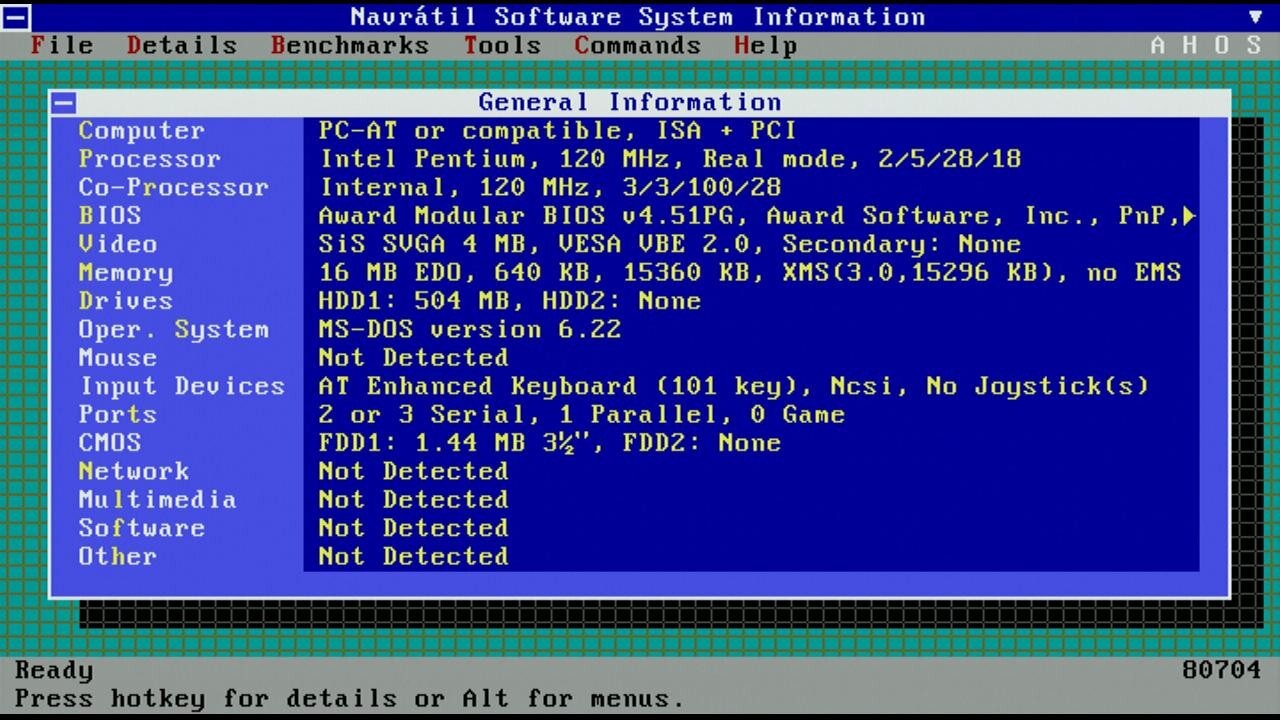Open the File menu
Viewport: 1280px width, 720px height.
pyautogui.click(x=62, y=45)
